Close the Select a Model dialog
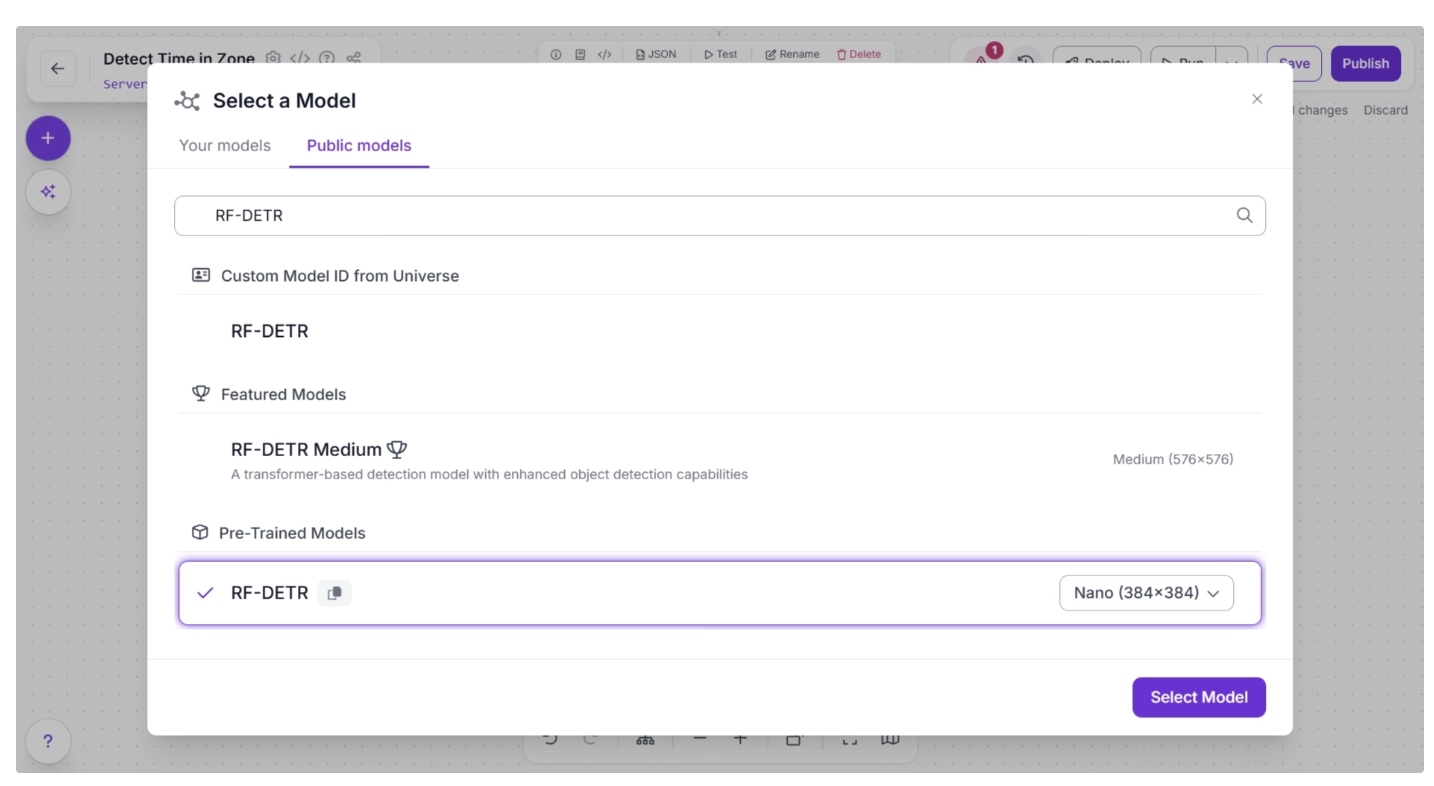The image size is (1434, 786). point(1257,99)
